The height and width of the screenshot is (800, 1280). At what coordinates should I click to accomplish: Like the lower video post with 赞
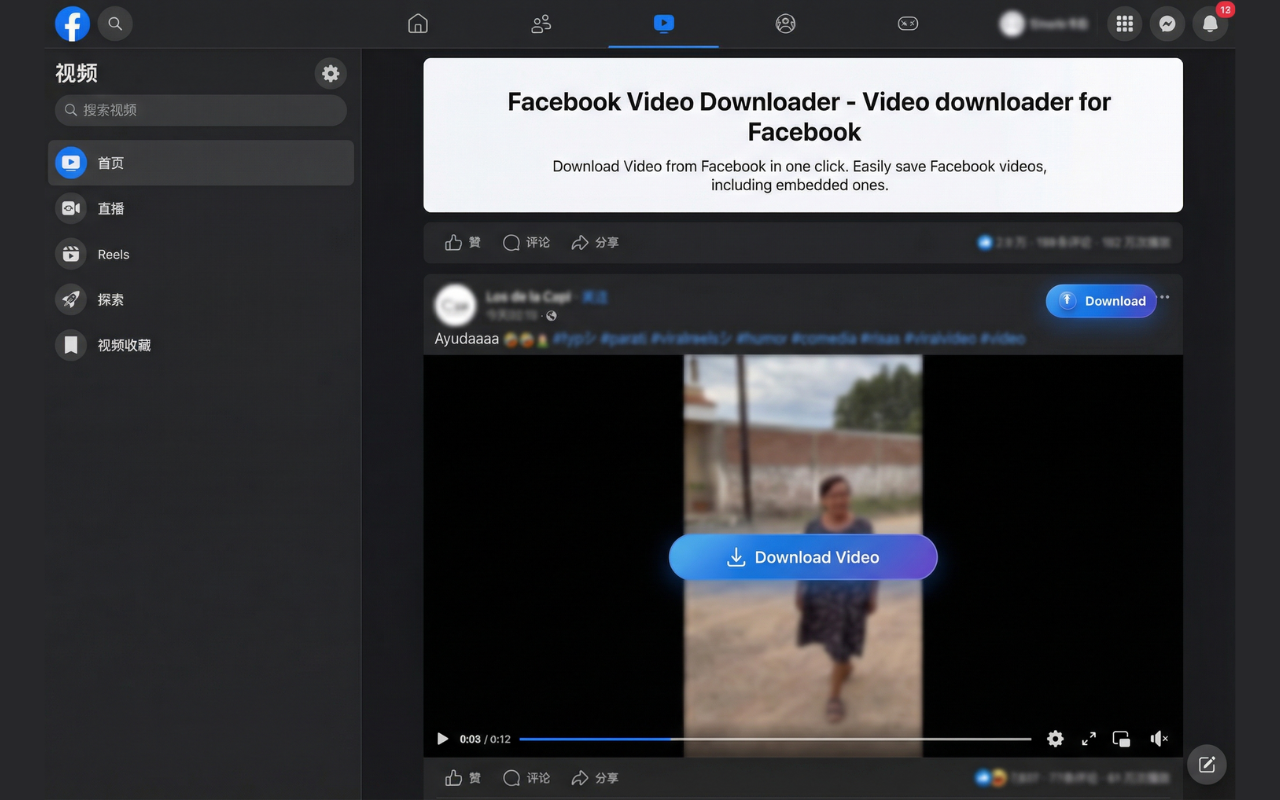(463, 778)
